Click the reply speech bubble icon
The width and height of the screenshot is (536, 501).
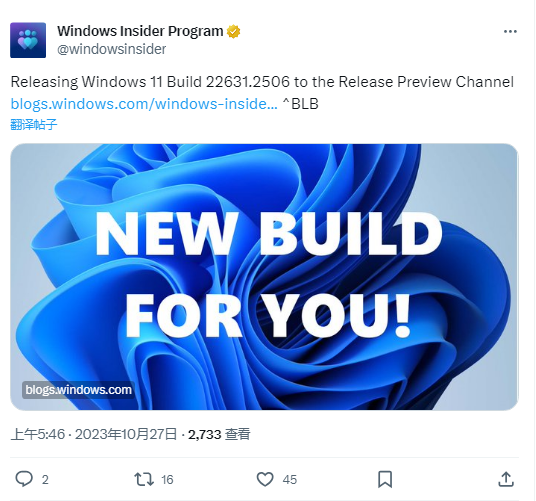(24, 479)
